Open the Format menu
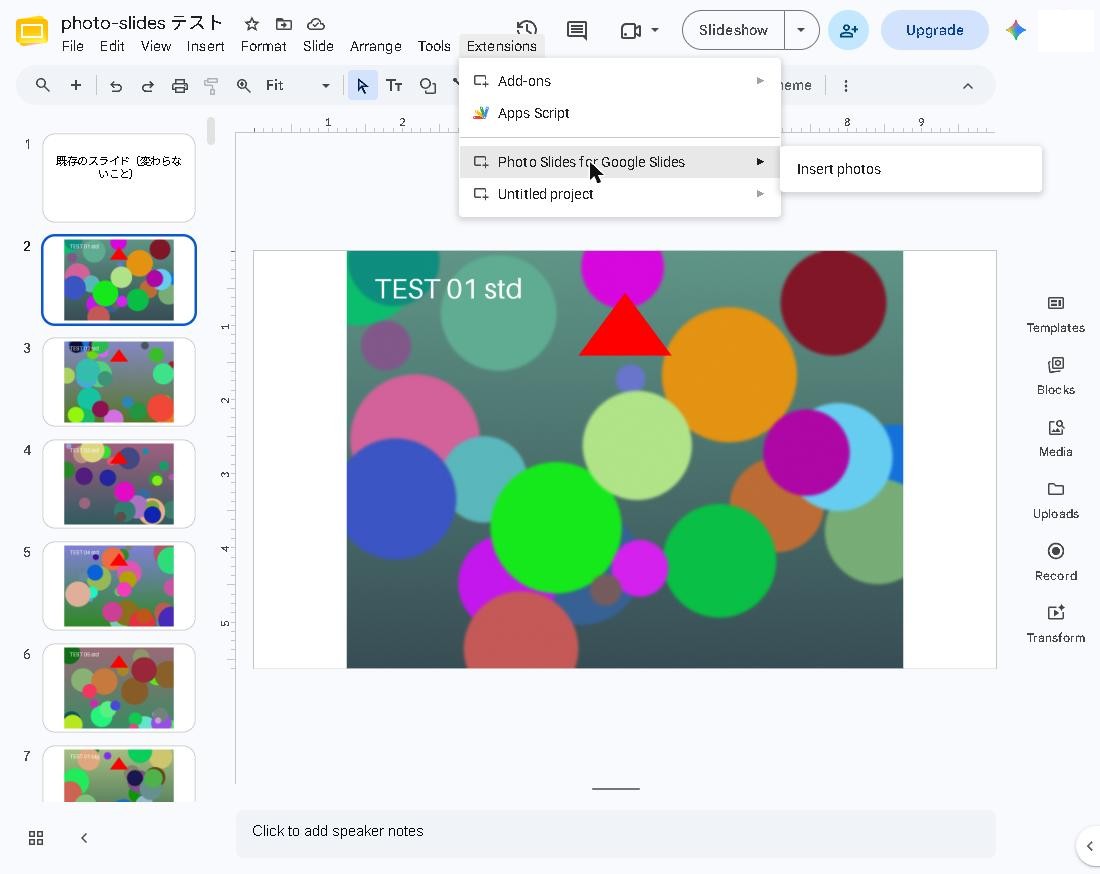 pos(263,46)
